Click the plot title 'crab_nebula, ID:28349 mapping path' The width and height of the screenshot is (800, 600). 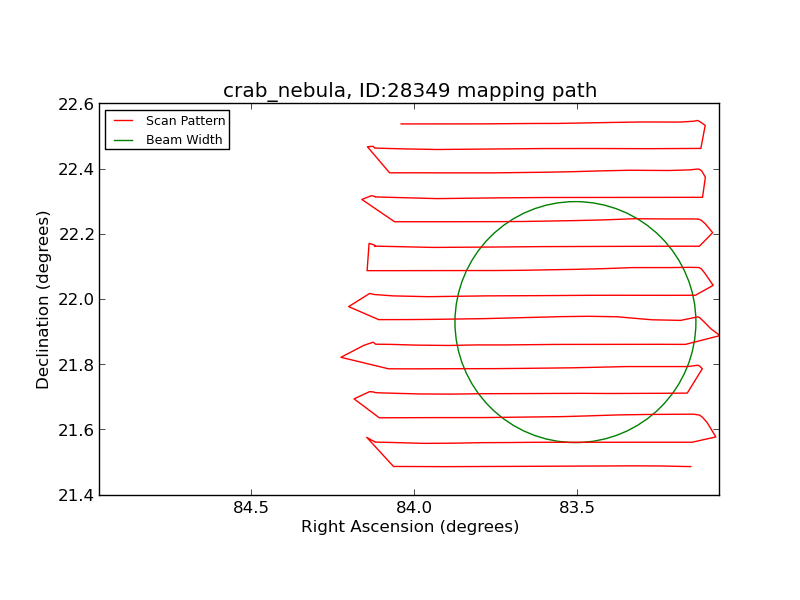click(x=410, y=91)
